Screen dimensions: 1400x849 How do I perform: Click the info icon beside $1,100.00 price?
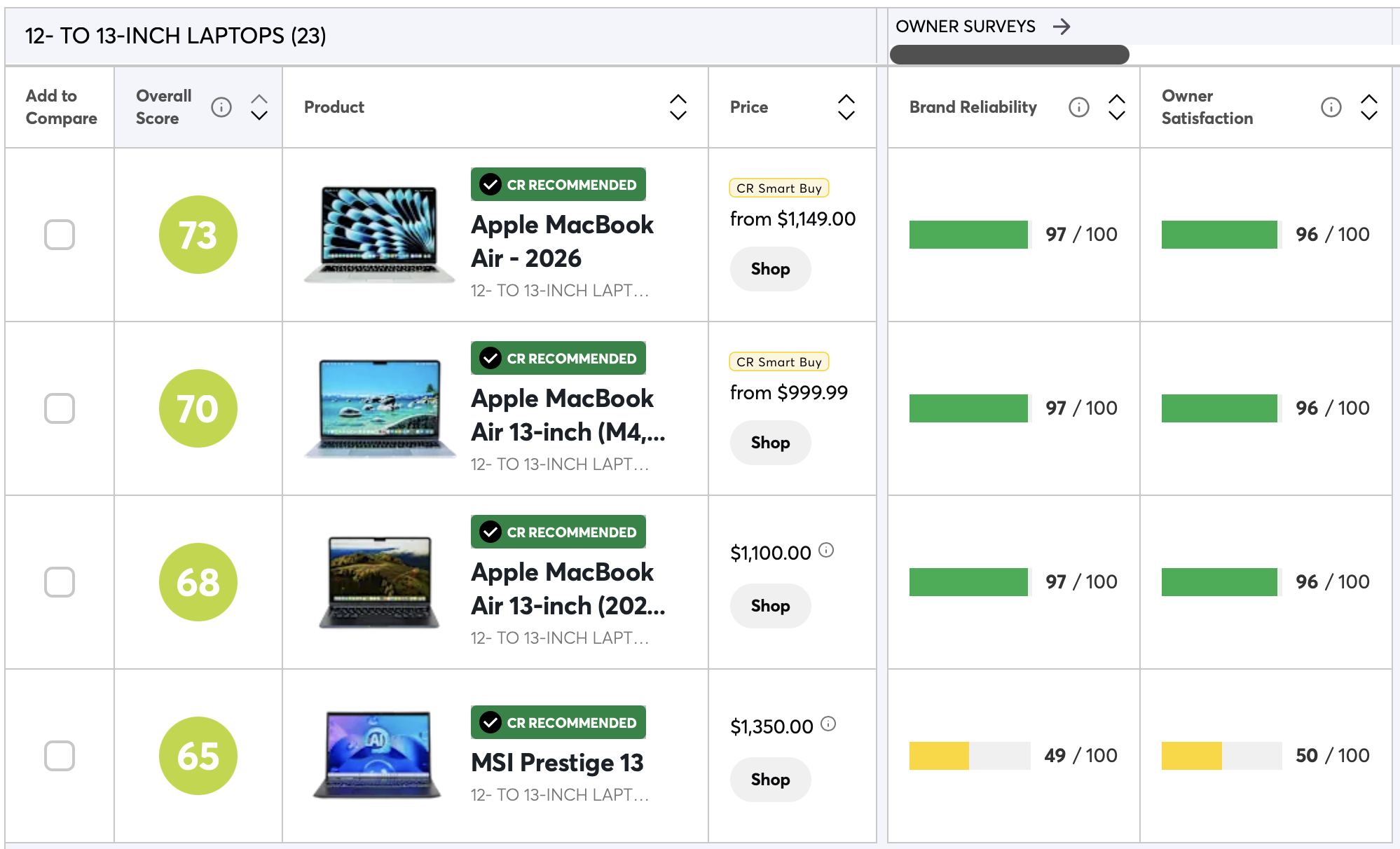pyautogui.click(x=826, y=550)
